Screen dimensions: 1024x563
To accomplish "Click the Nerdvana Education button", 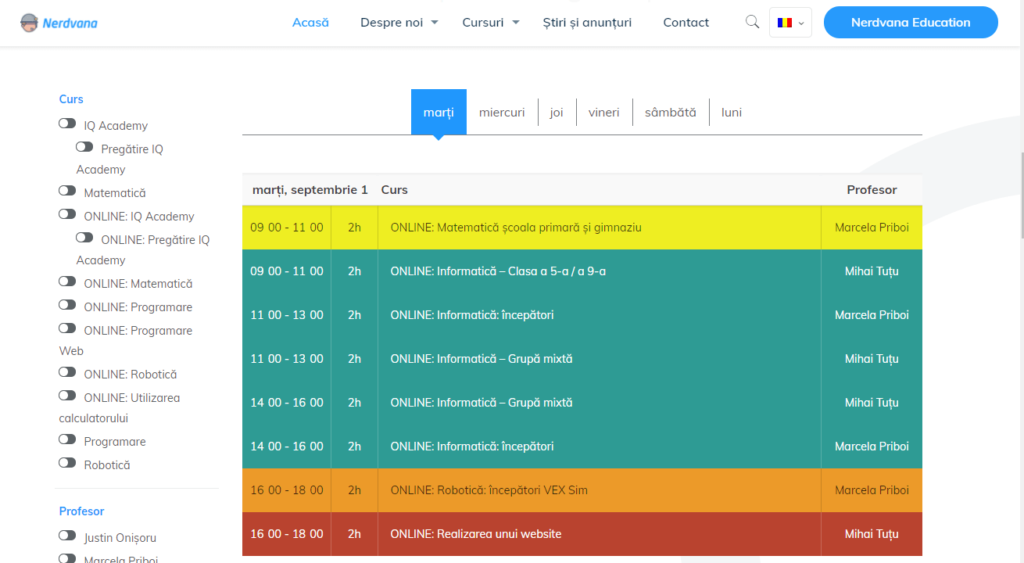I will pyautogui.click(x=910, y=22).
